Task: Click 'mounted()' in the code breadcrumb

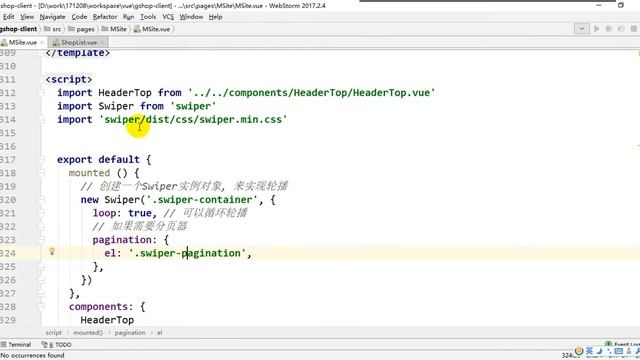Action: (x=88, y=333)
